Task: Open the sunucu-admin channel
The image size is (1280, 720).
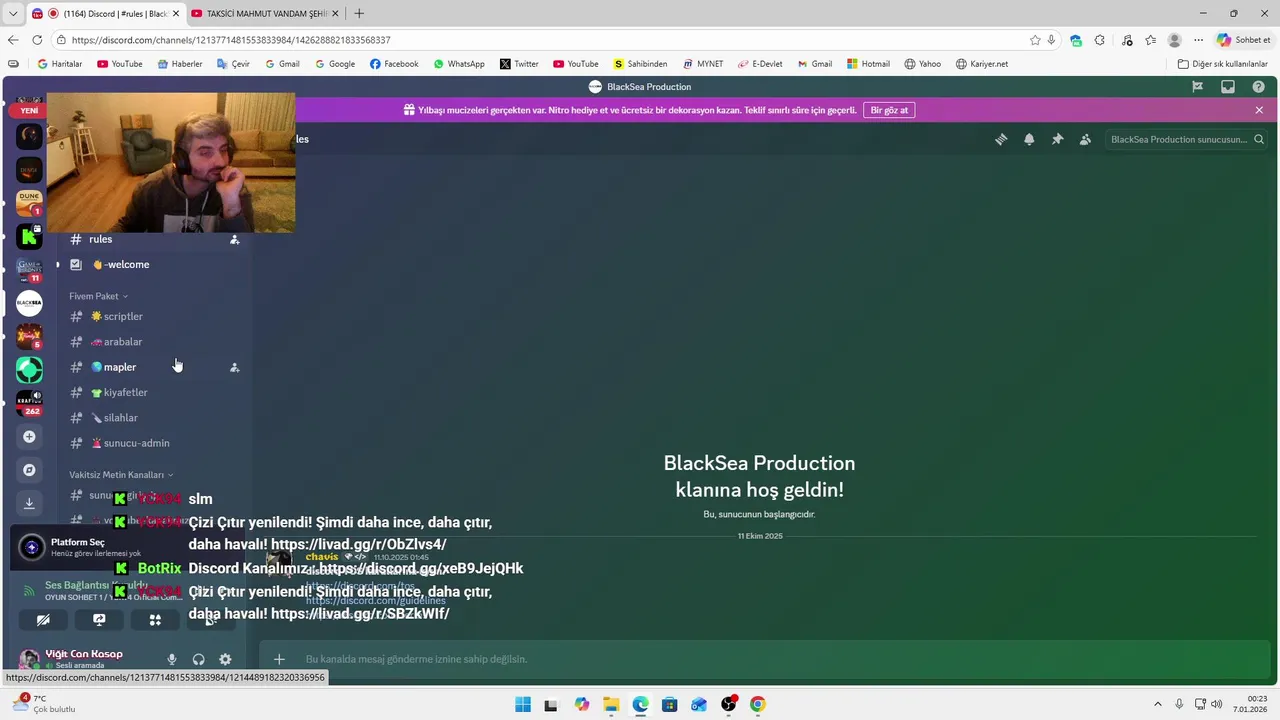Action: (153, 443)
